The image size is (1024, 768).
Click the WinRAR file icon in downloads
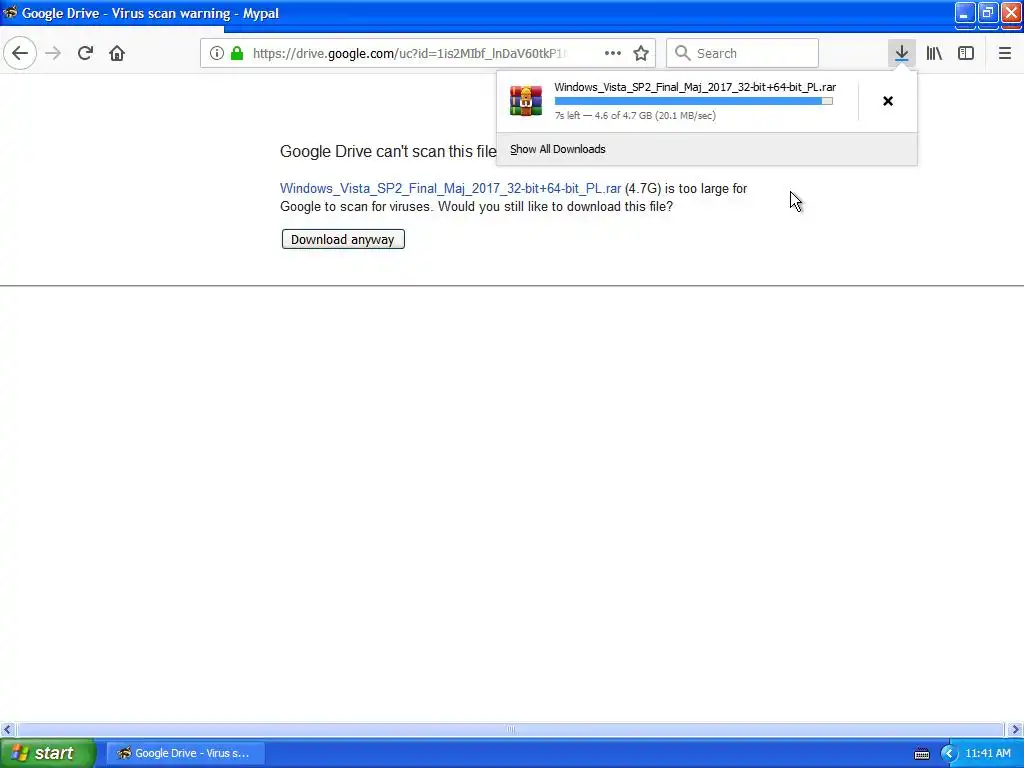(x=526, y=101)
